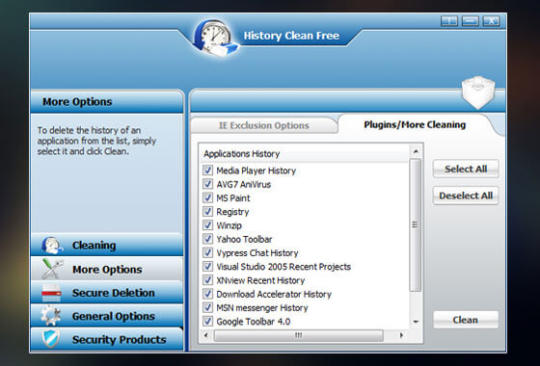Click the Select All button
Image resolution: width=540 pixels, height=366 pixels.
click(x=466, y=169)
